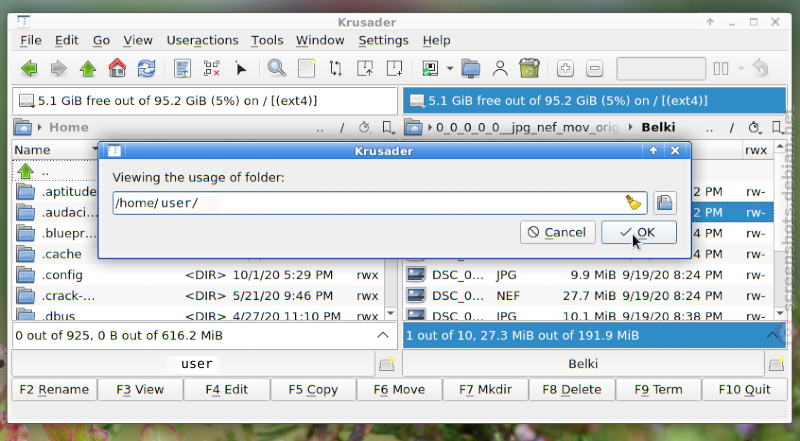The height and width of the screenshot is (441, 800).
Task: Click the unselect-all toolbar icon with red x
Action: (211, 68)
